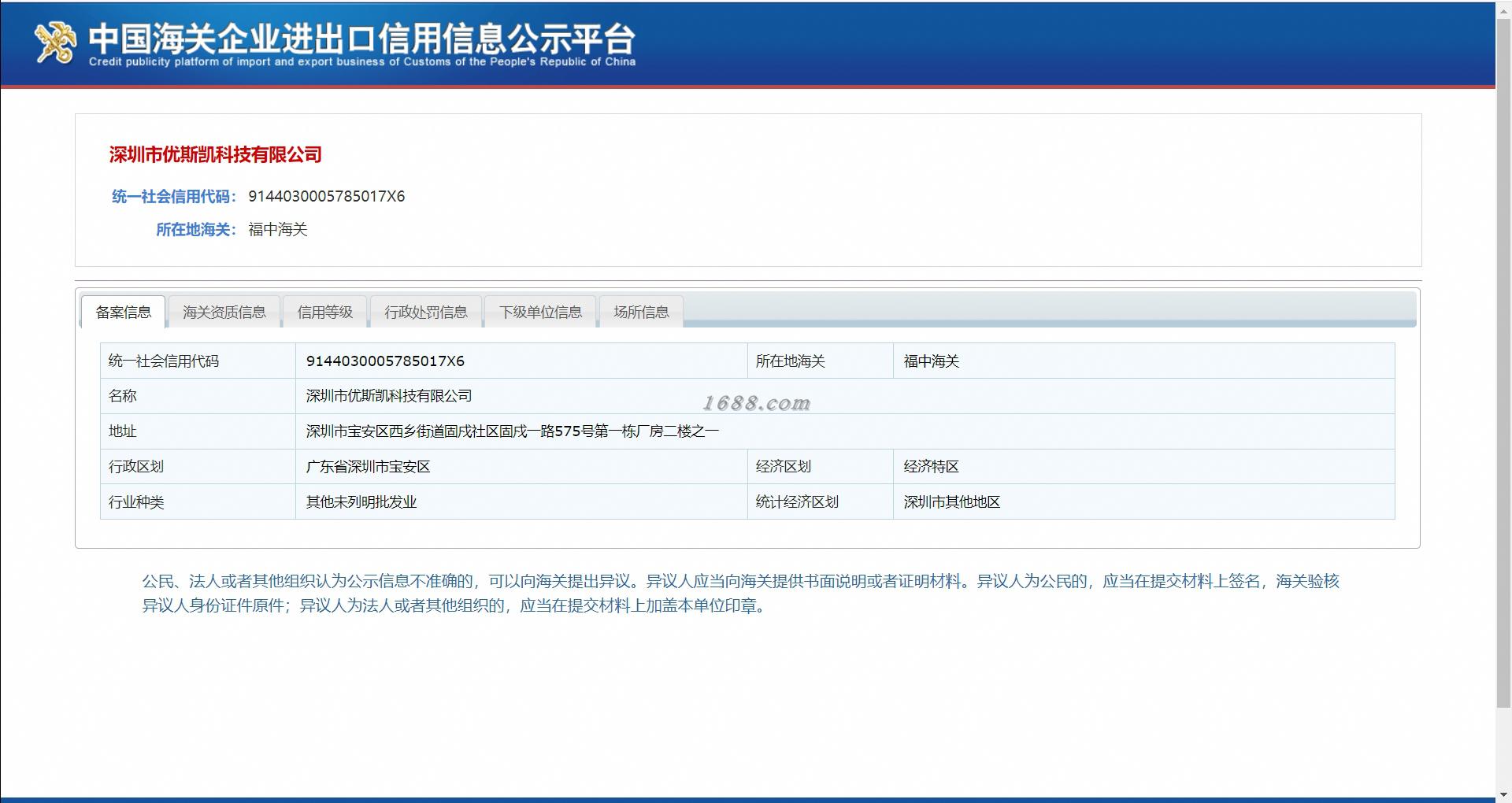Click the 统计经济区划 label
1512x803 pixels.
[x=797, y=501]
